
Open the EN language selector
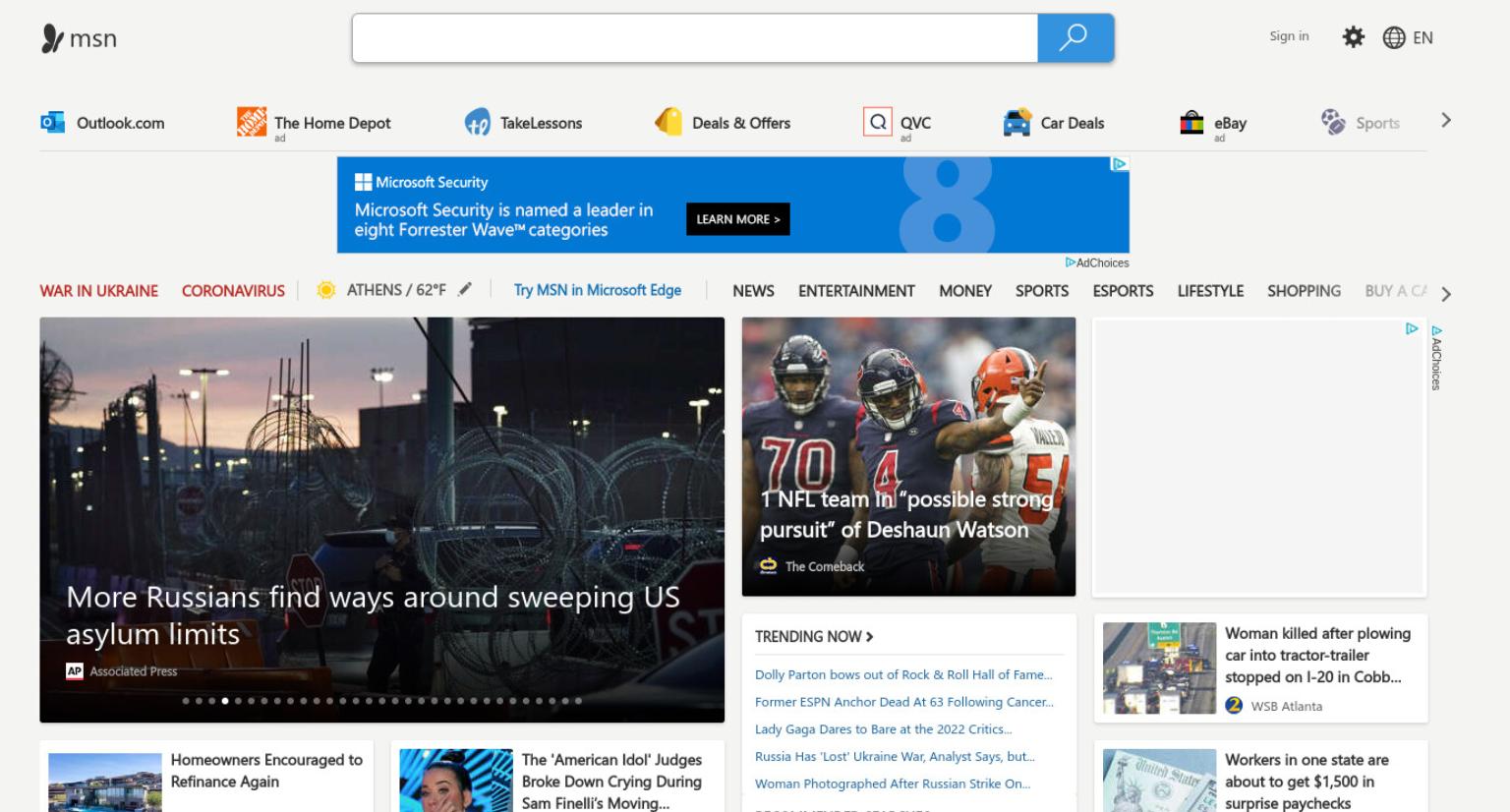tap(1423, 37)
